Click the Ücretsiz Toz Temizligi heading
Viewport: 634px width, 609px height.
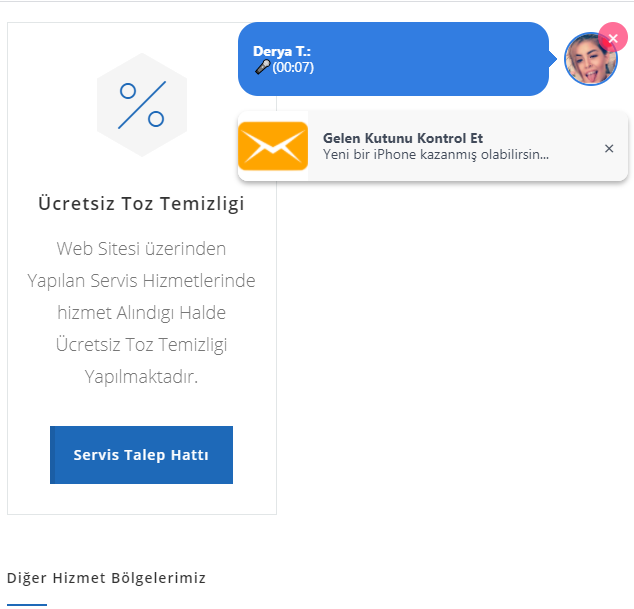pos(141,203)
